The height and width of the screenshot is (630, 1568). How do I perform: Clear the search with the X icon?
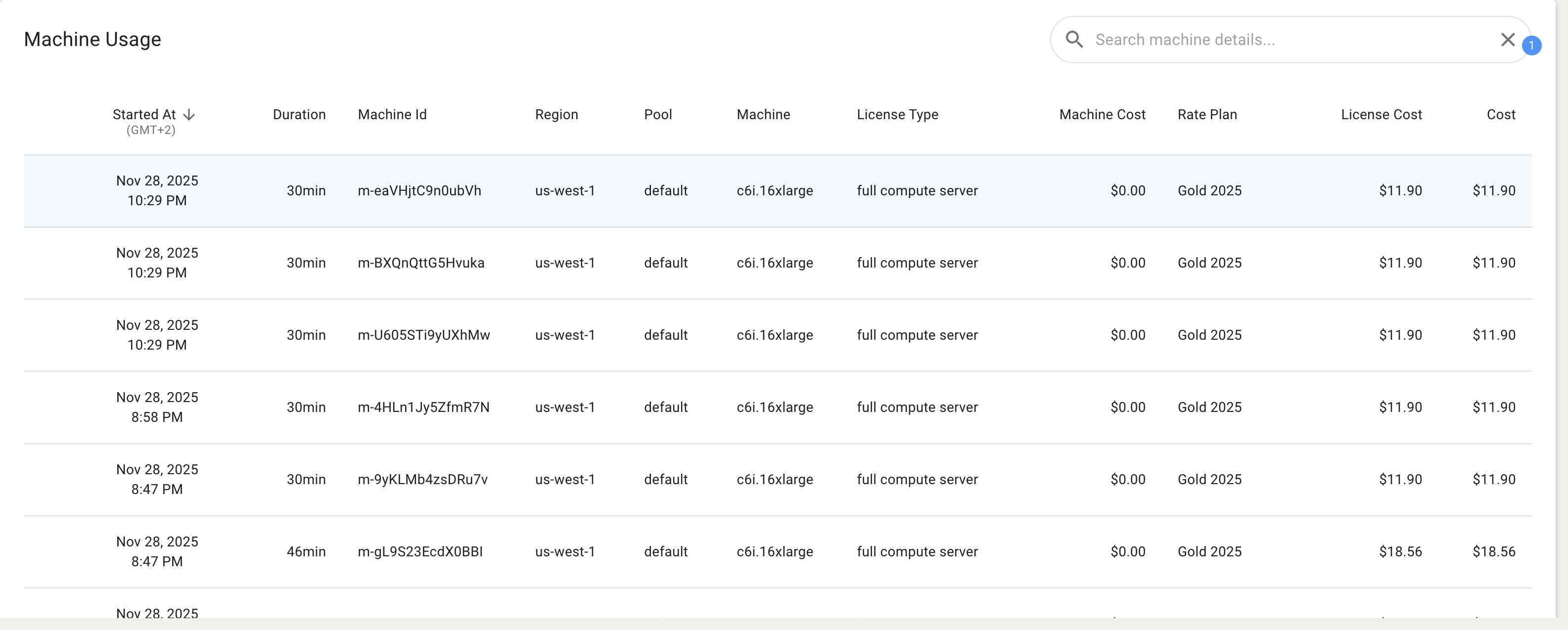pyautogui.click(x=1508, y=40)
